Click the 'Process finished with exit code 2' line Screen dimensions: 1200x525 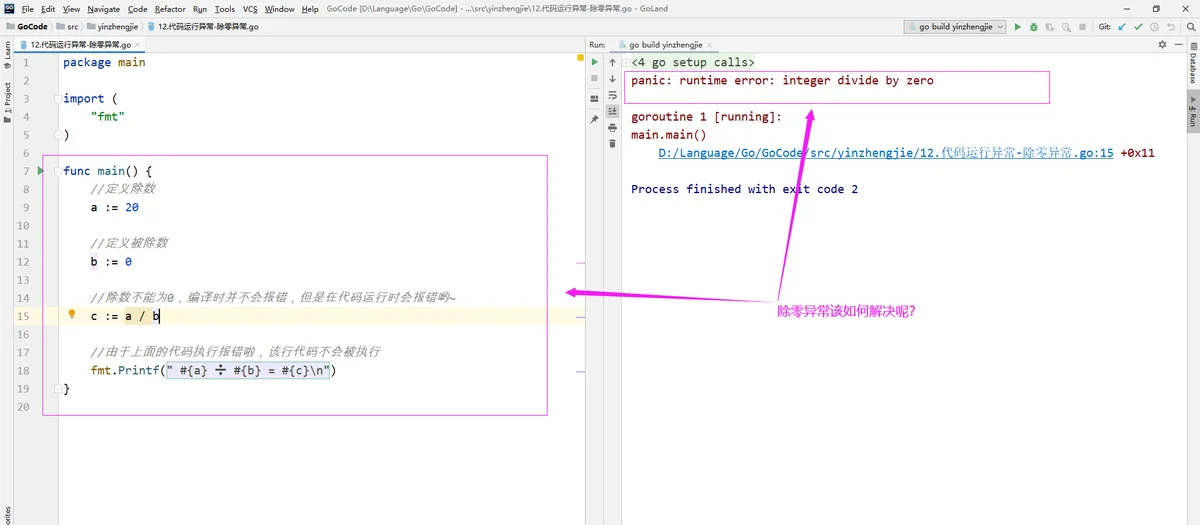[744, 189]
